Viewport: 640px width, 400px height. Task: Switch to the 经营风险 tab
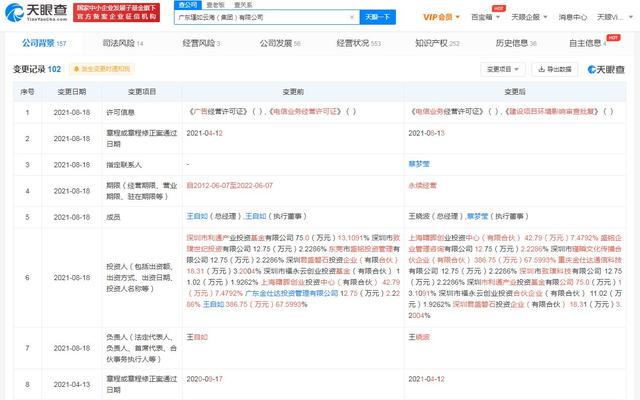click(201, 43)
